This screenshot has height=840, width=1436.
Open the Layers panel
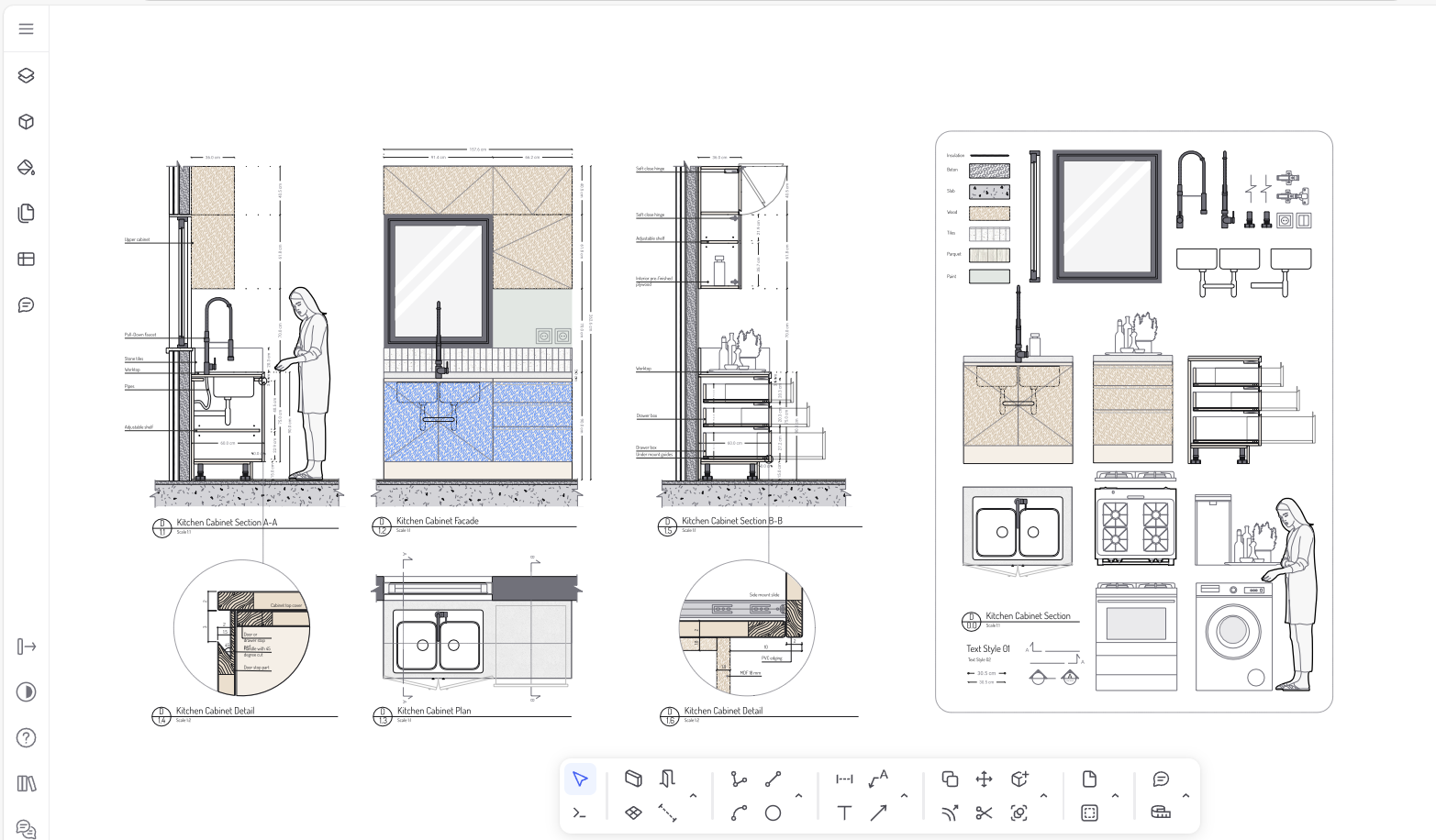(x=26, y=75)
